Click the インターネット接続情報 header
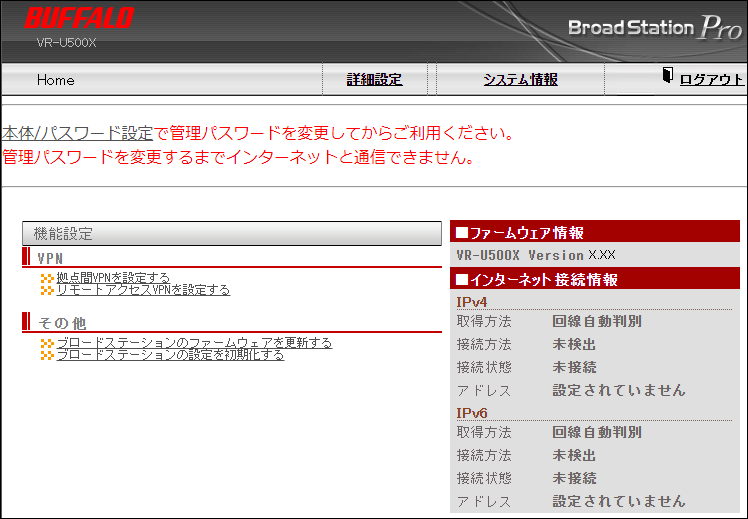The width and height of the screenshot is (748, 519). pos(595,279)
